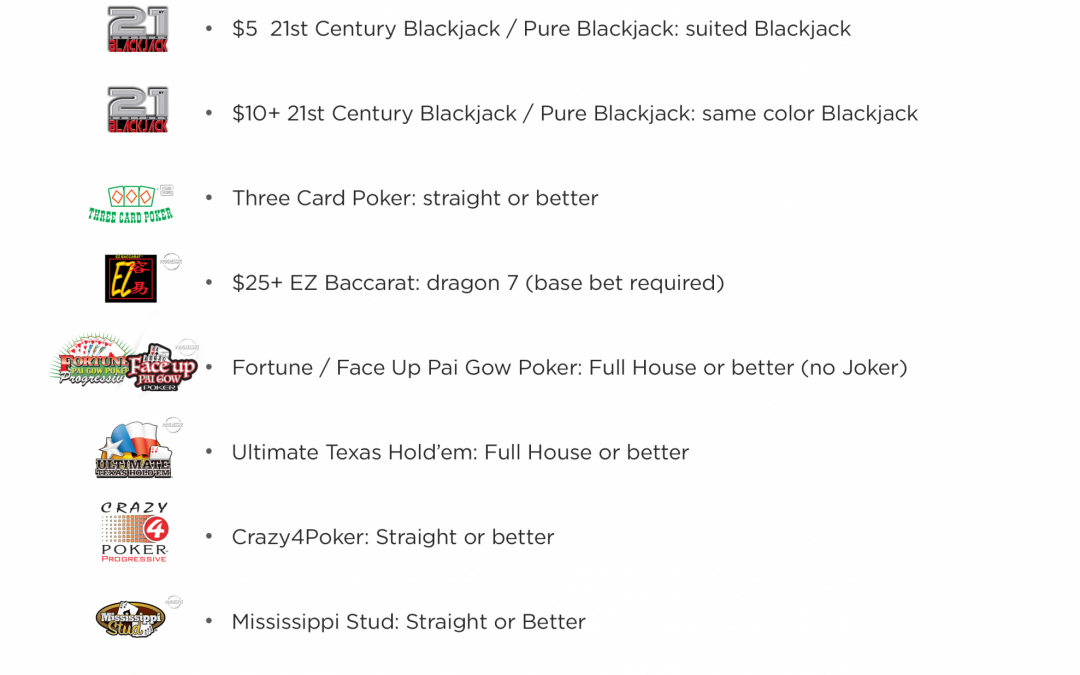The width and height of the screenshot is (1080, 675).
Task: Select the "$10+ 21st Century Blackjack" same color text
Action: click(x=574, y=114)
